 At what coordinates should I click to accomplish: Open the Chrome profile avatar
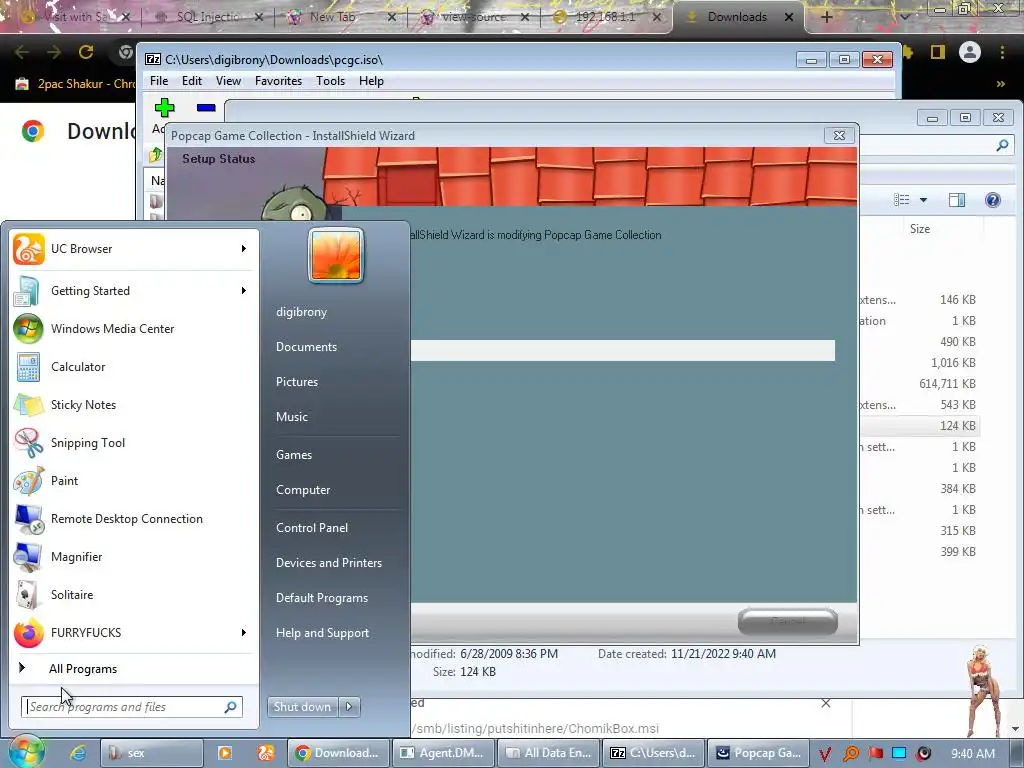[970, 52]
